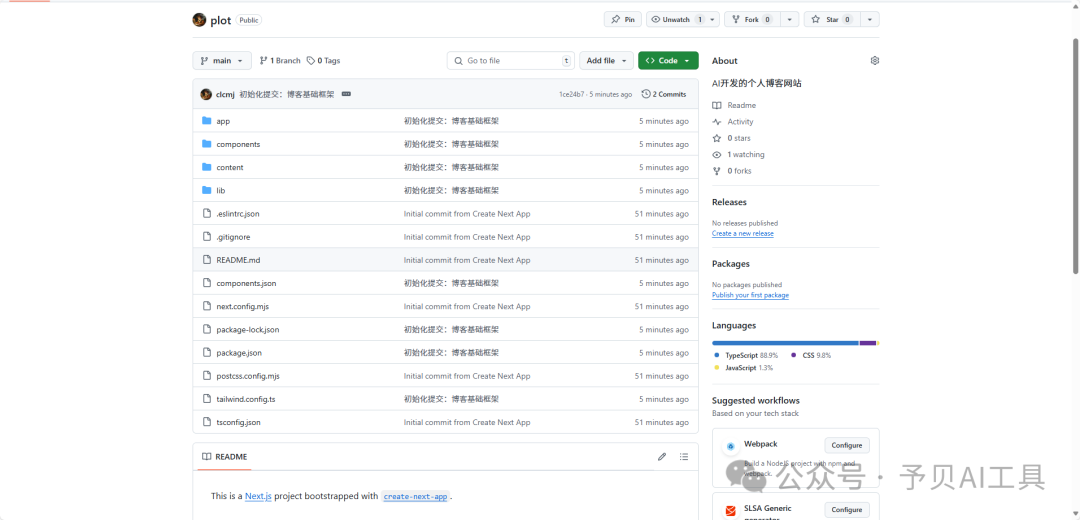Open the README.md file name
This screenshot has height=520, width=1080.
(238, 260)
